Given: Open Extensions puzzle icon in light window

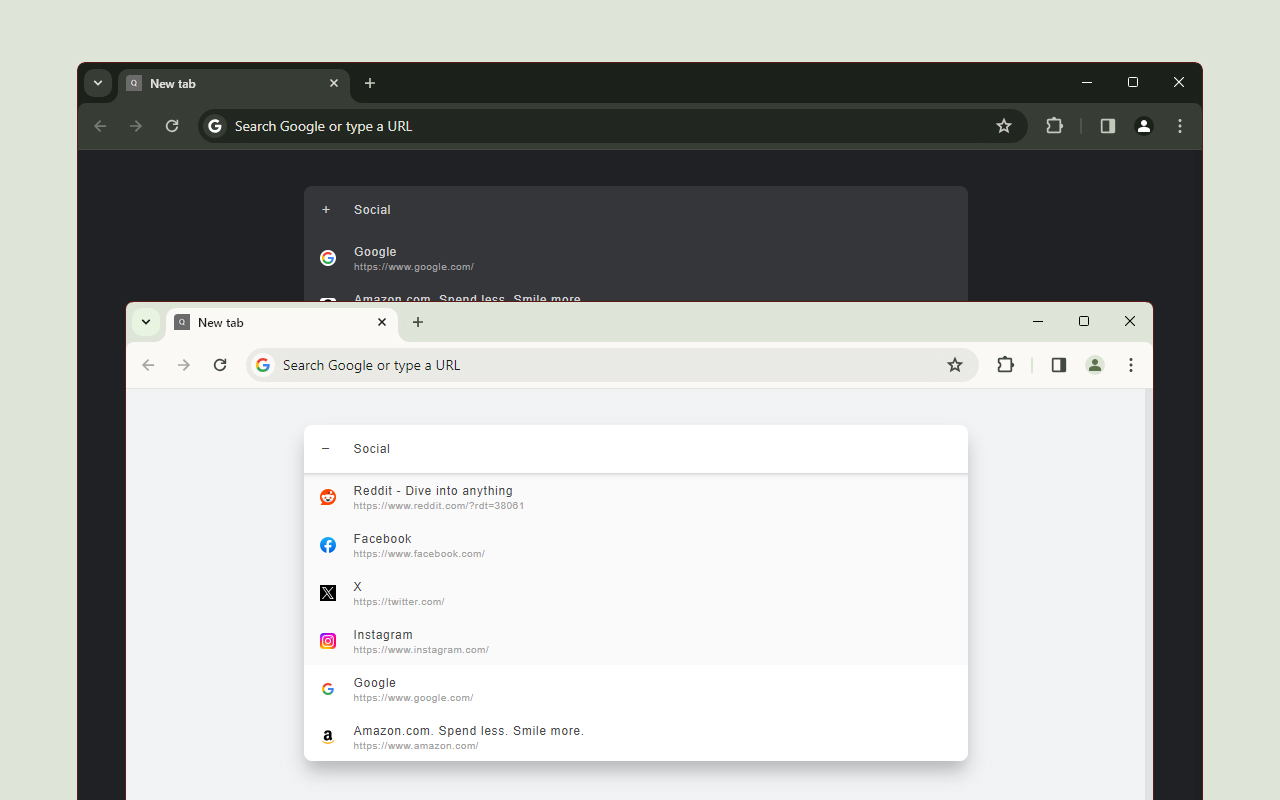Looking at the screenshot, I should pos(1005,365).
